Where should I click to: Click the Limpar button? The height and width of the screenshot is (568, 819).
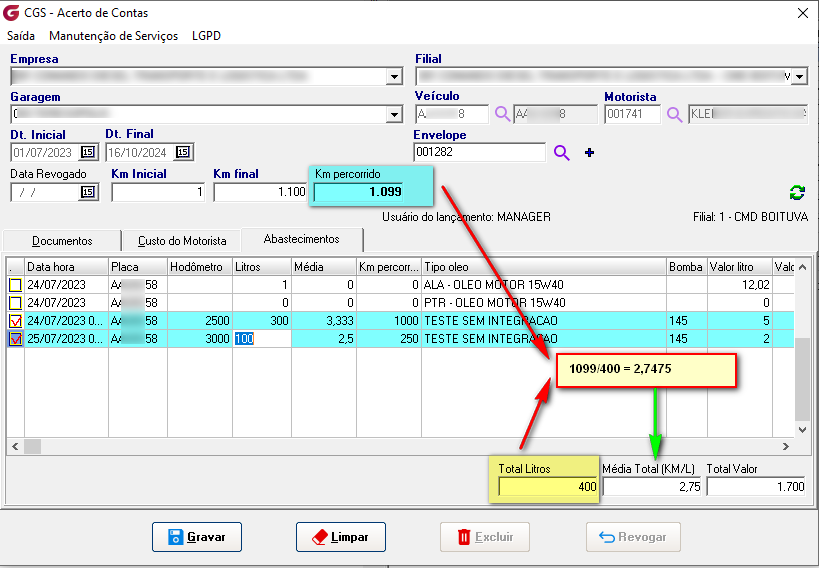pos(341,537)
